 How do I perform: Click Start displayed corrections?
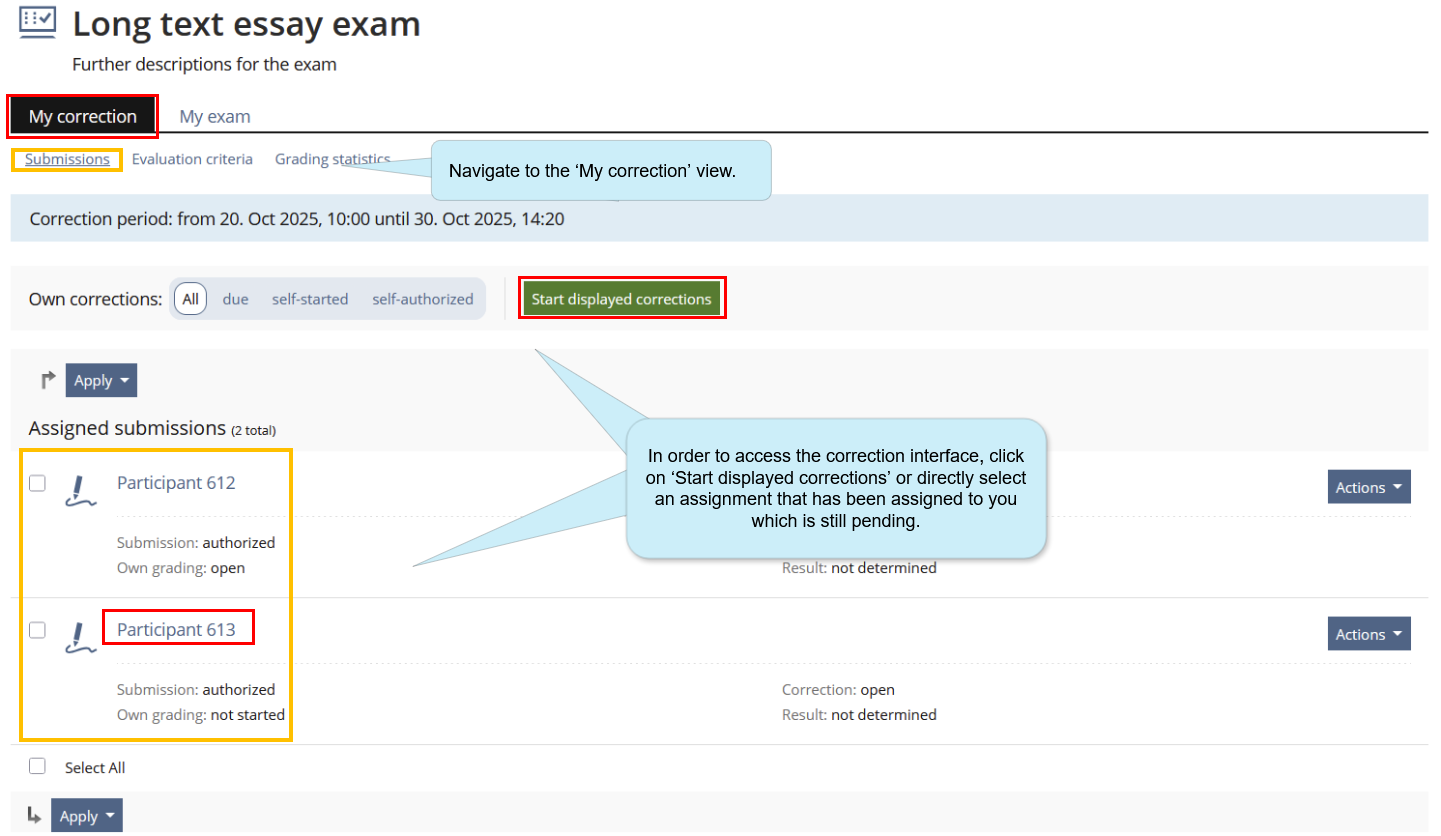(x=622, y=298)
